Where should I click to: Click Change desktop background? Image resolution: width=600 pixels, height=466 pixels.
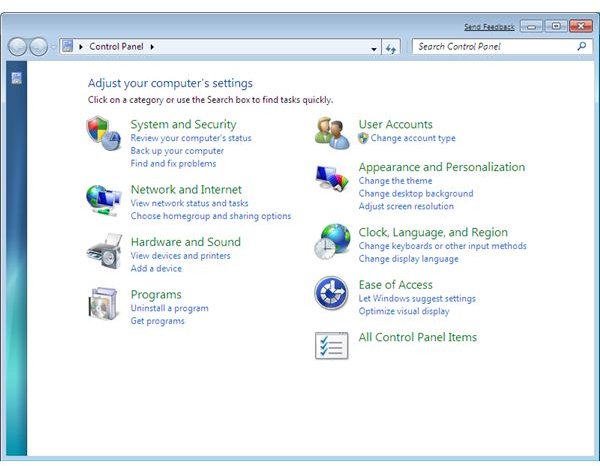[x=416, y=194]
